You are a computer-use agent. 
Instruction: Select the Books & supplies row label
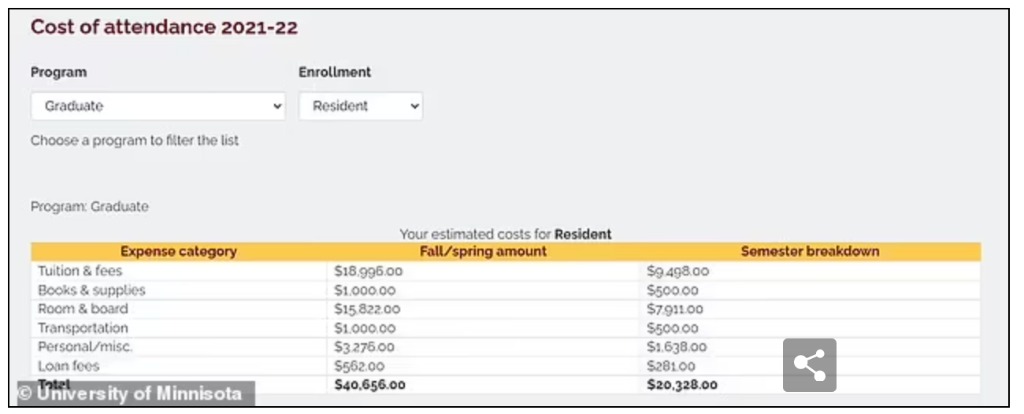91,290
